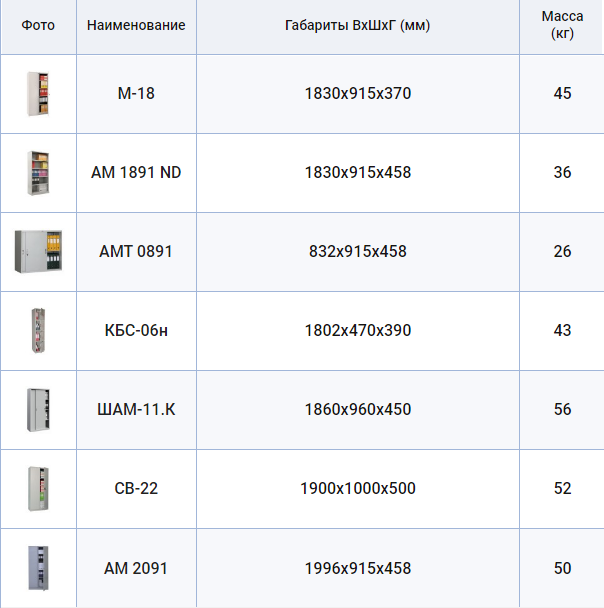Click the 832x915x458 dimensions cell

[357, 251]
